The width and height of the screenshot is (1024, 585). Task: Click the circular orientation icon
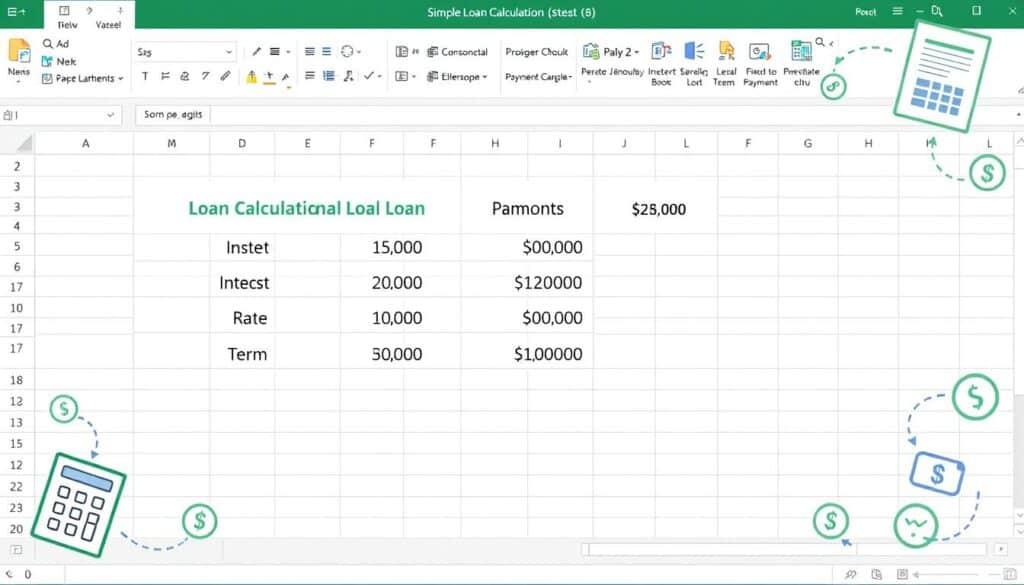(x=347, y=52)
